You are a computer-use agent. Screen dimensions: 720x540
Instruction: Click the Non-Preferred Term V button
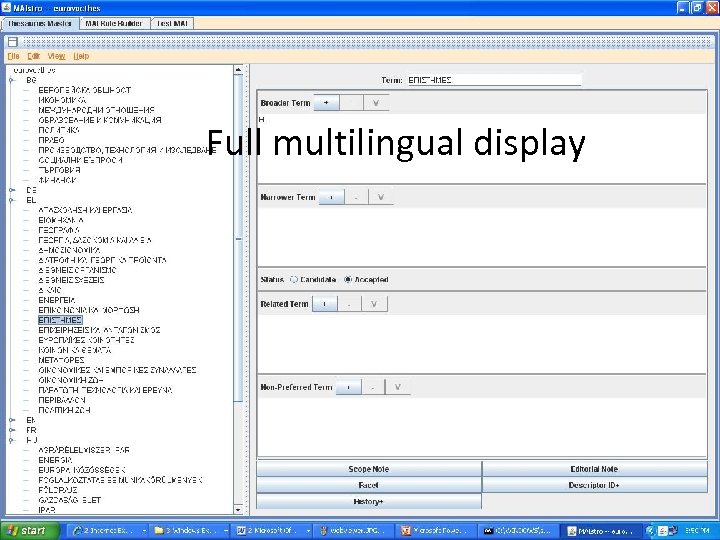tap(398, 388)
